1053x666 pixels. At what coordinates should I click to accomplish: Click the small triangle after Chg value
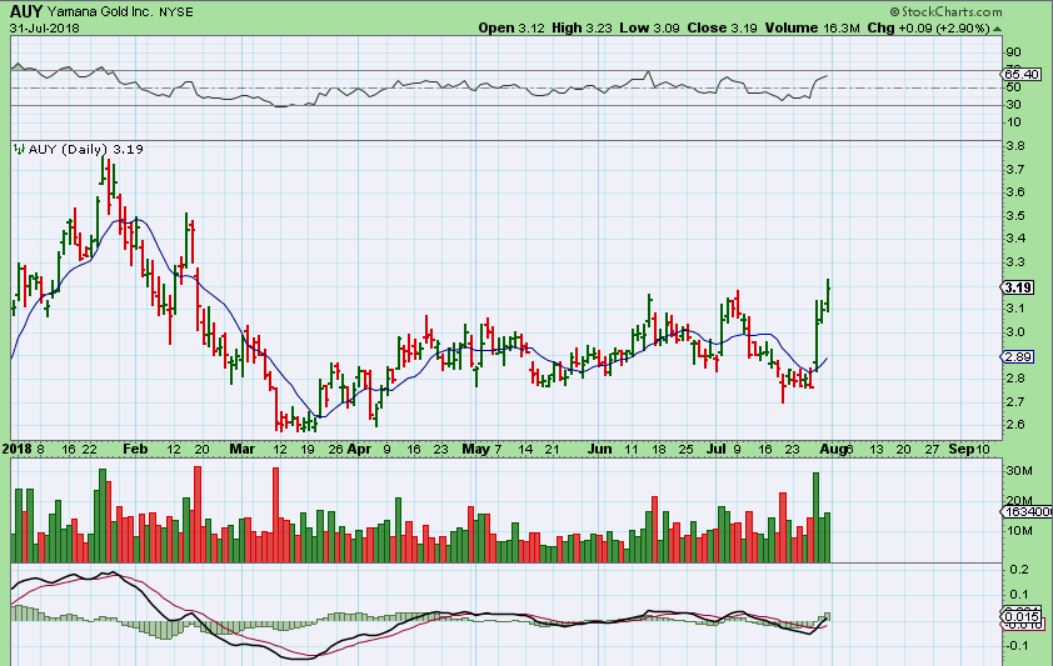click(997, 29)
